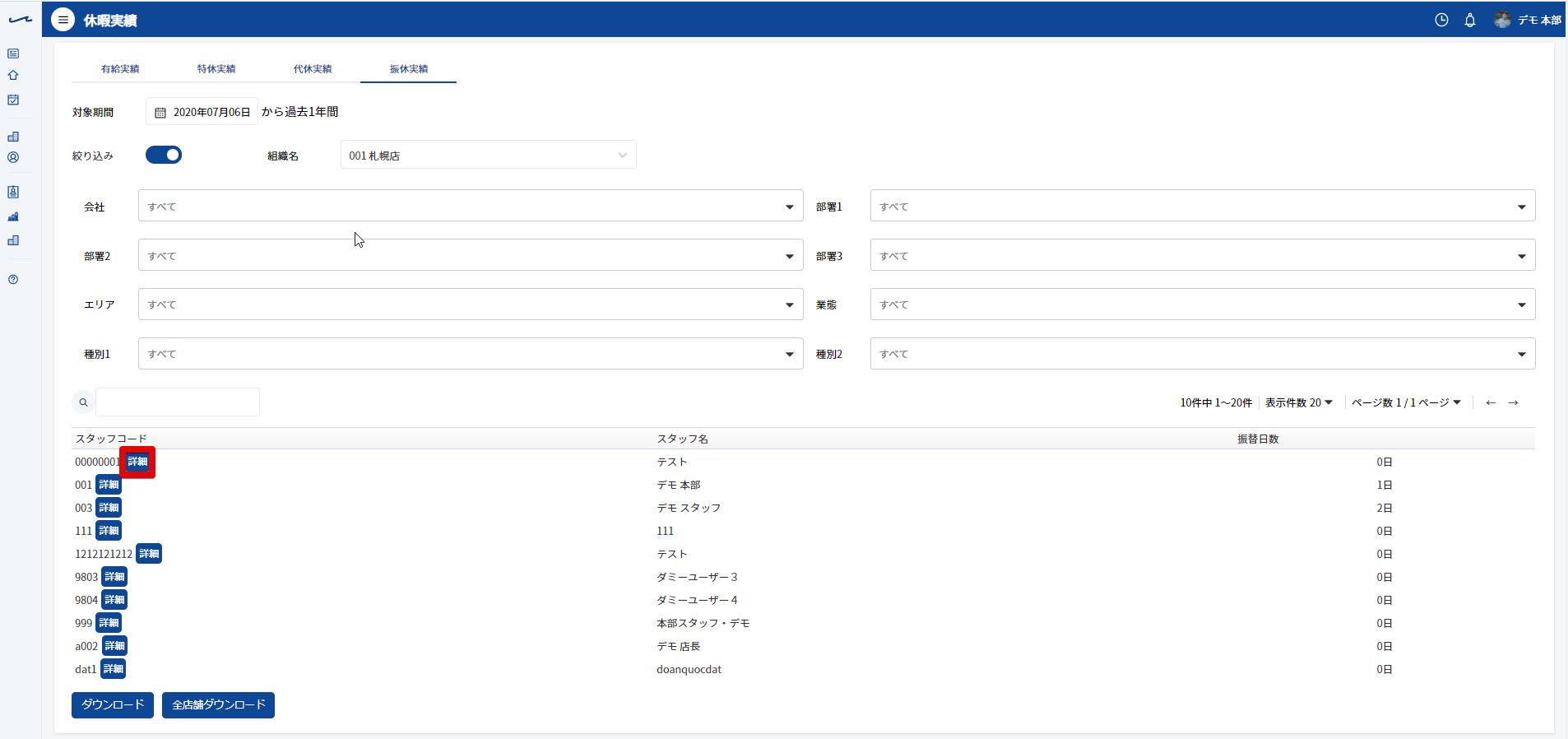Expand the 種別2 dropdown
Screen dimensions: 1568x739
[1203, 353]
